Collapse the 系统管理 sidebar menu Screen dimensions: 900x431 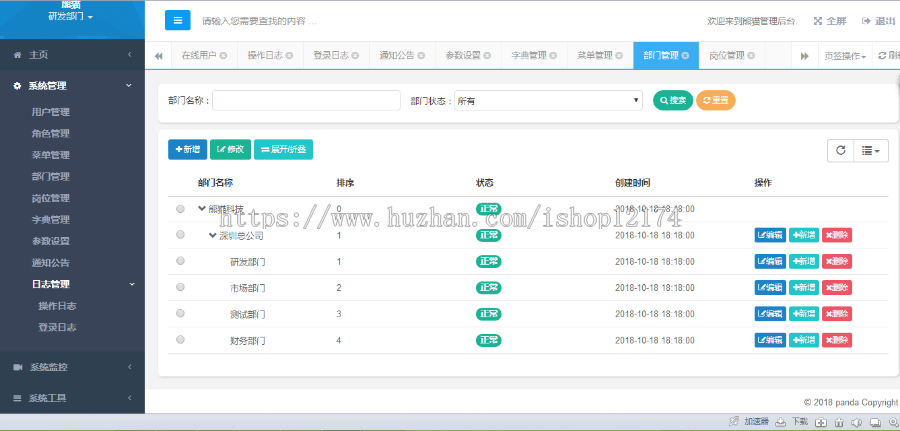pyautogui.click(x=72, y=86)
